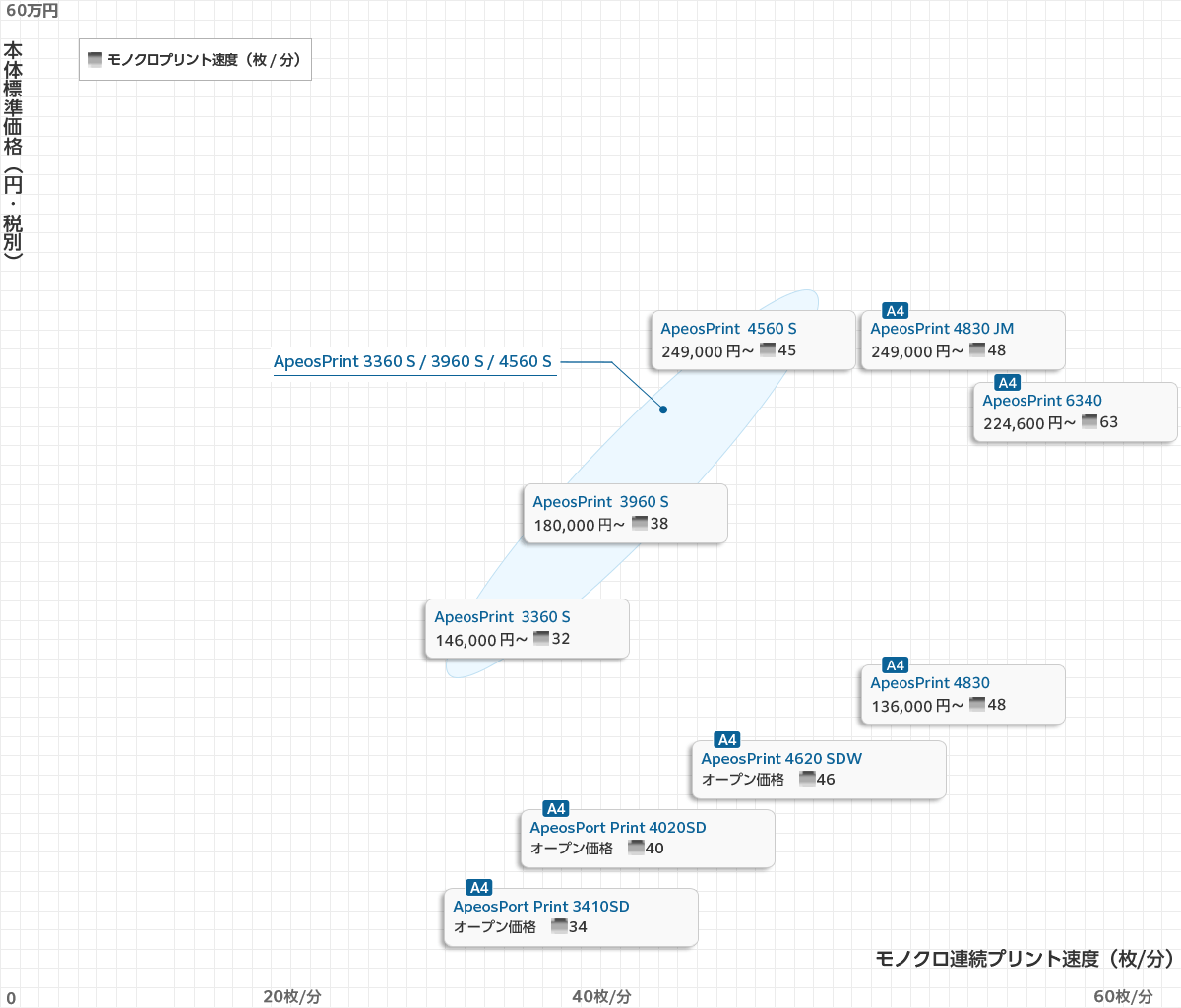Click the speed icon beside 34 on ApeosPort Print 3410SD
The width and height of the screenshot is (1181, 1008).
point(560,926)
